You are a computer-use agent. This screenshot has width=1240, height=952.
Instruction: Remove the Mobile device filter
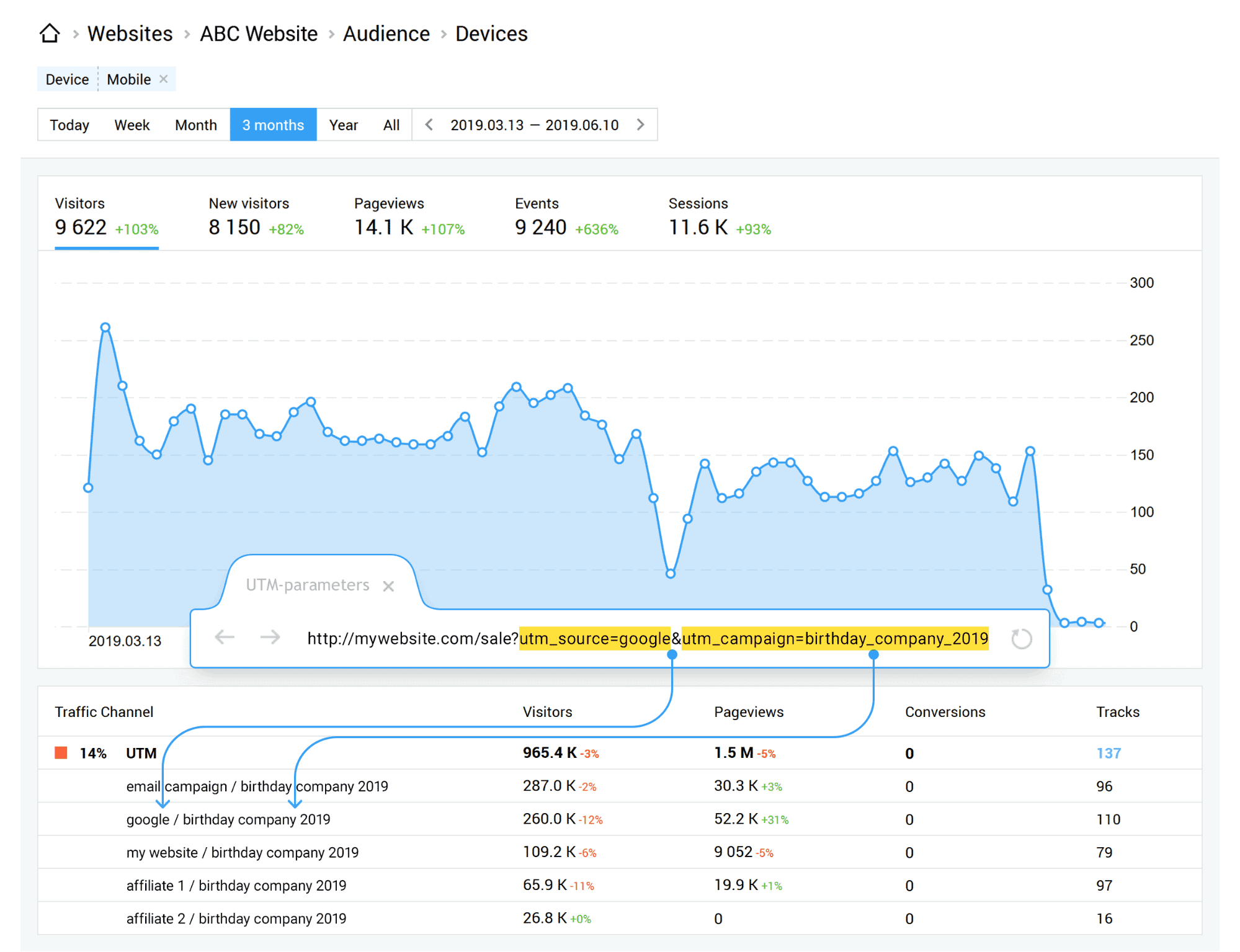click(x=164, y=79)
